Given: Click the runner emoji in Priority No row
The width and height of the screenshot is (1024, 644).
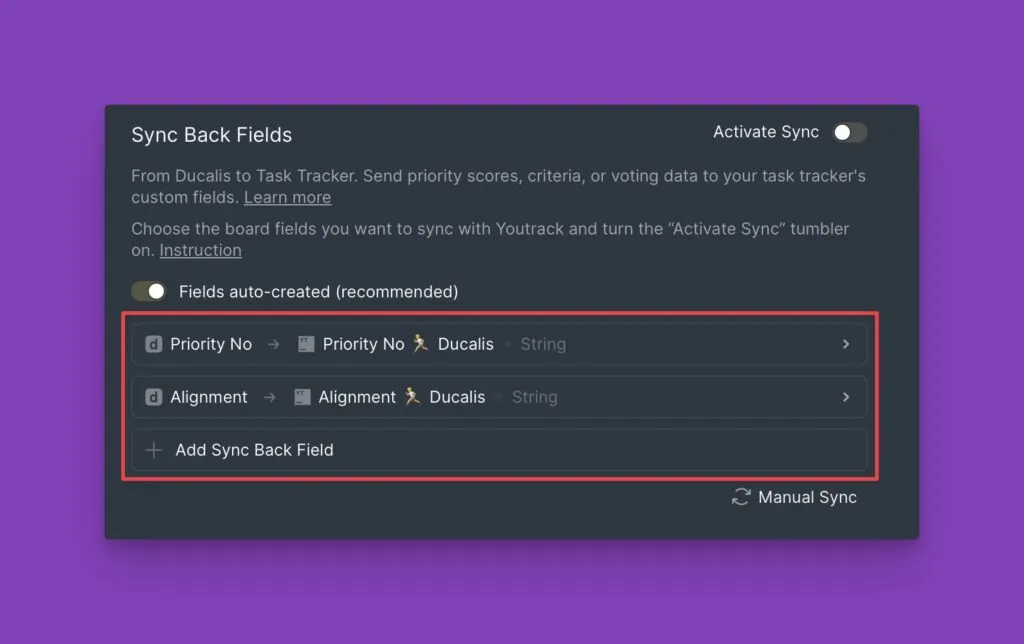Looking at the screenshot, I should coord(421,344).
